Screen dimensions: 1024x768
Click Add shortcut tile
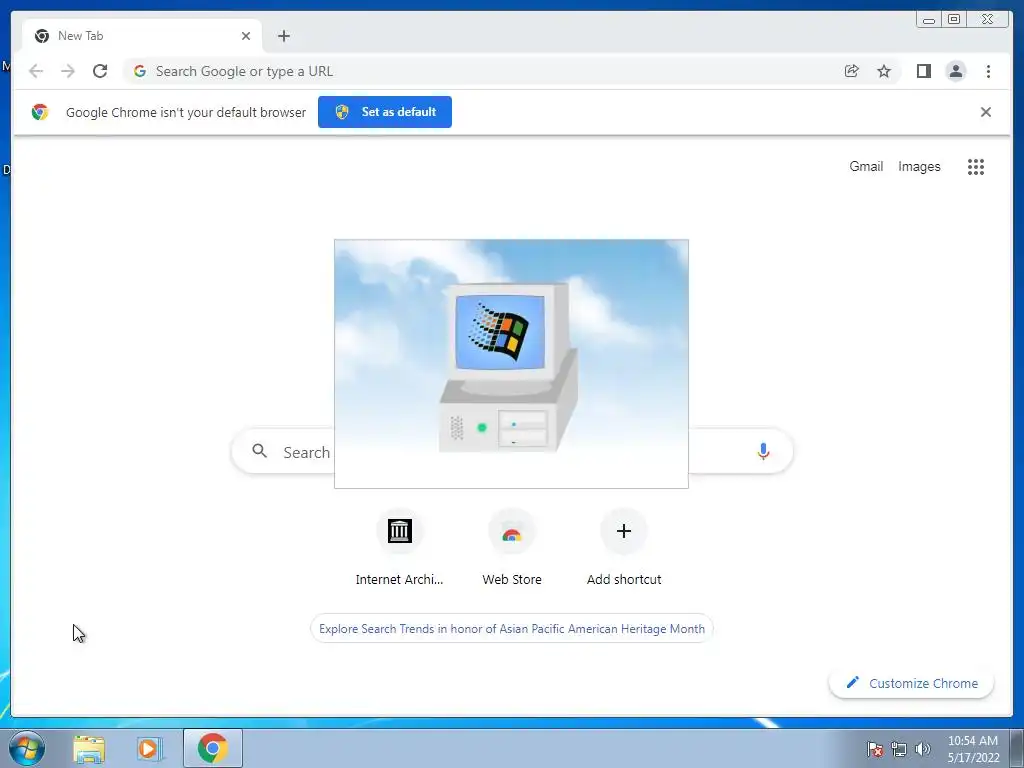[624, 547]
